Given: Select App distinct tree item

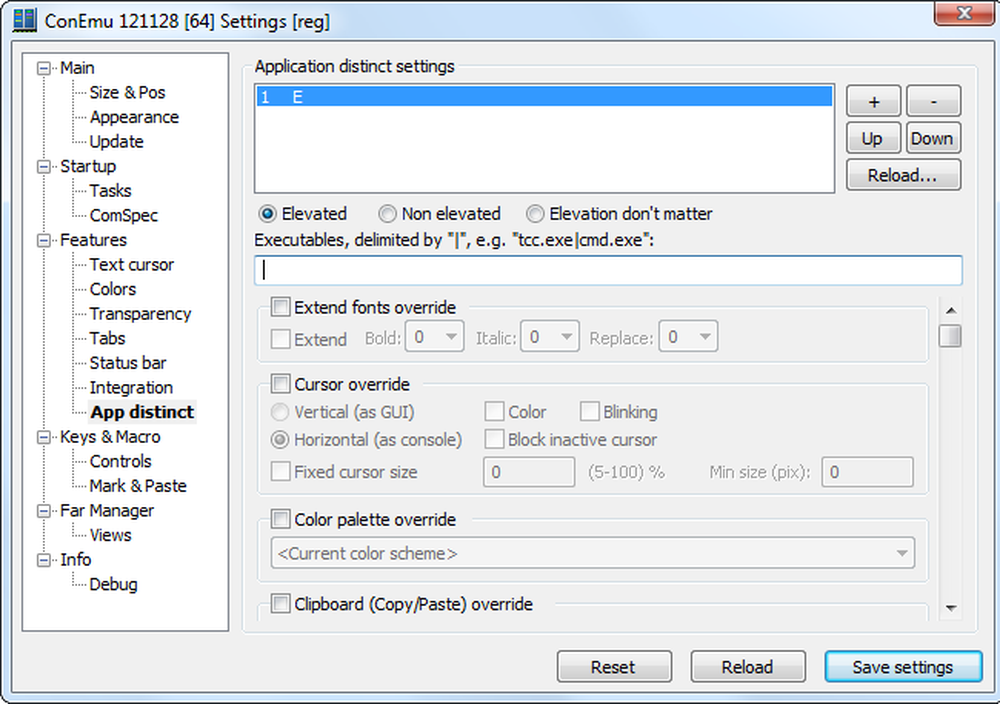Looking at the screenshot, I should (x=142, y=412).
